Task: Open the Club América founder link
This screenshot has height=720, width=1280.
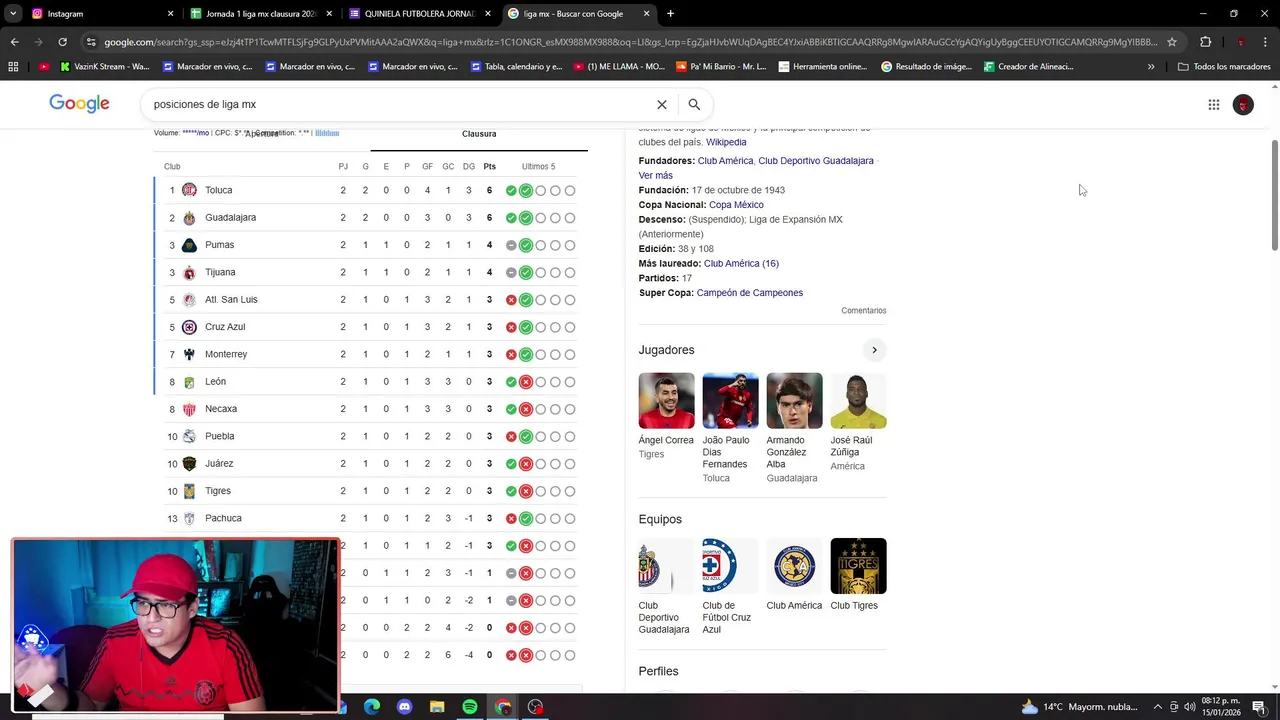Action: (725, 161)
